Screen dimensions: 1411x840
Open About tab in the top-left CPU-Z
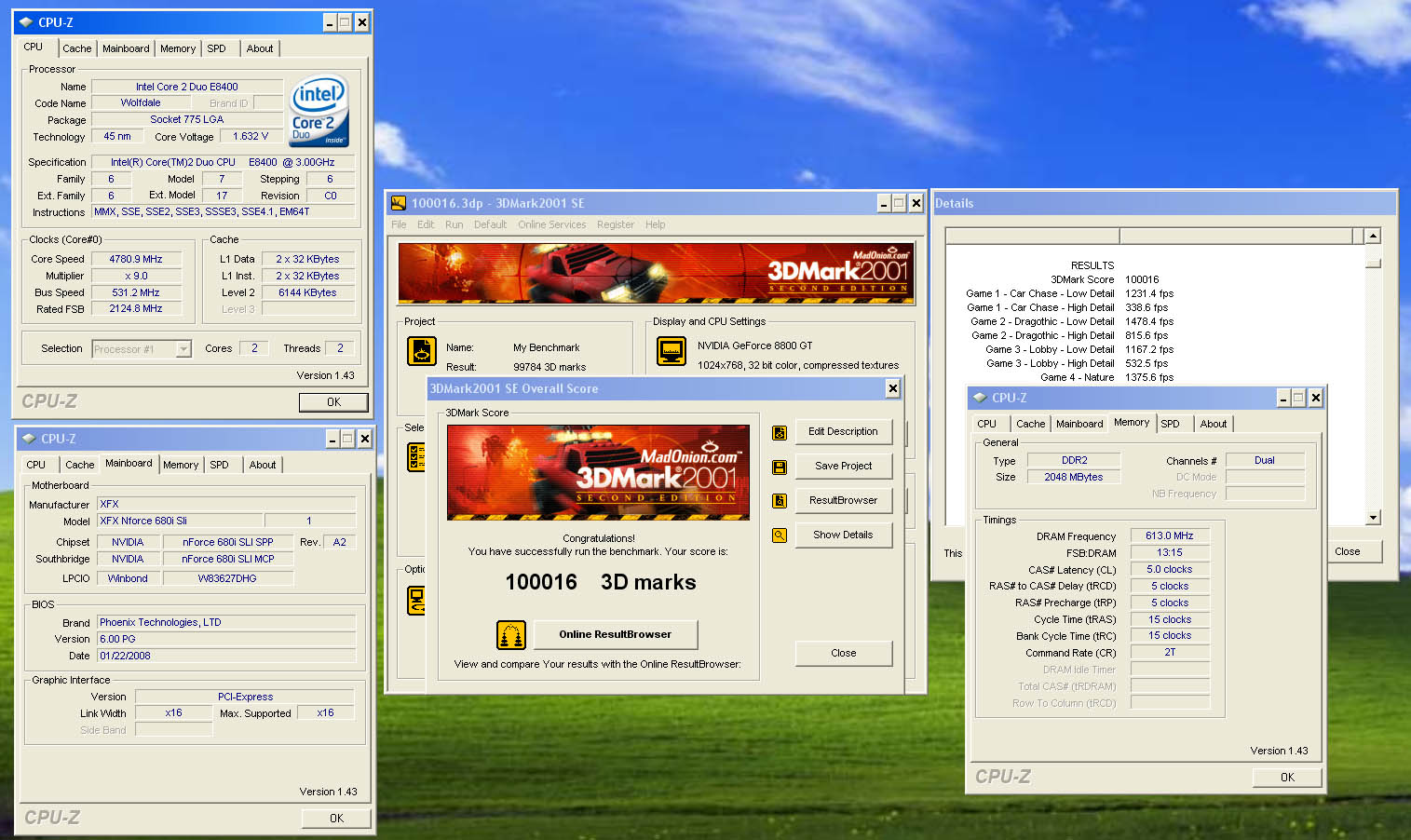260,48
